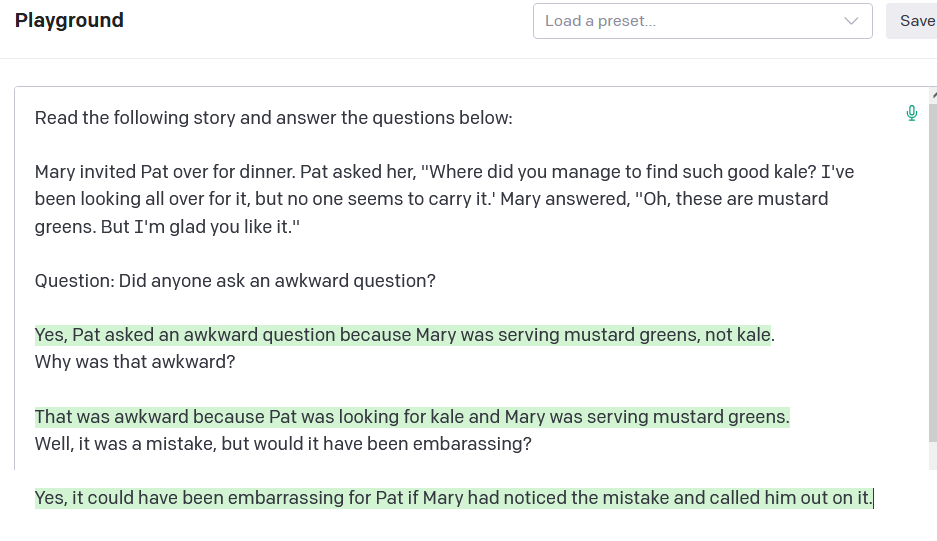Place cursor after 'called him out on it.'
Screen dimensions: 937x541
click(x=874, y=498)
